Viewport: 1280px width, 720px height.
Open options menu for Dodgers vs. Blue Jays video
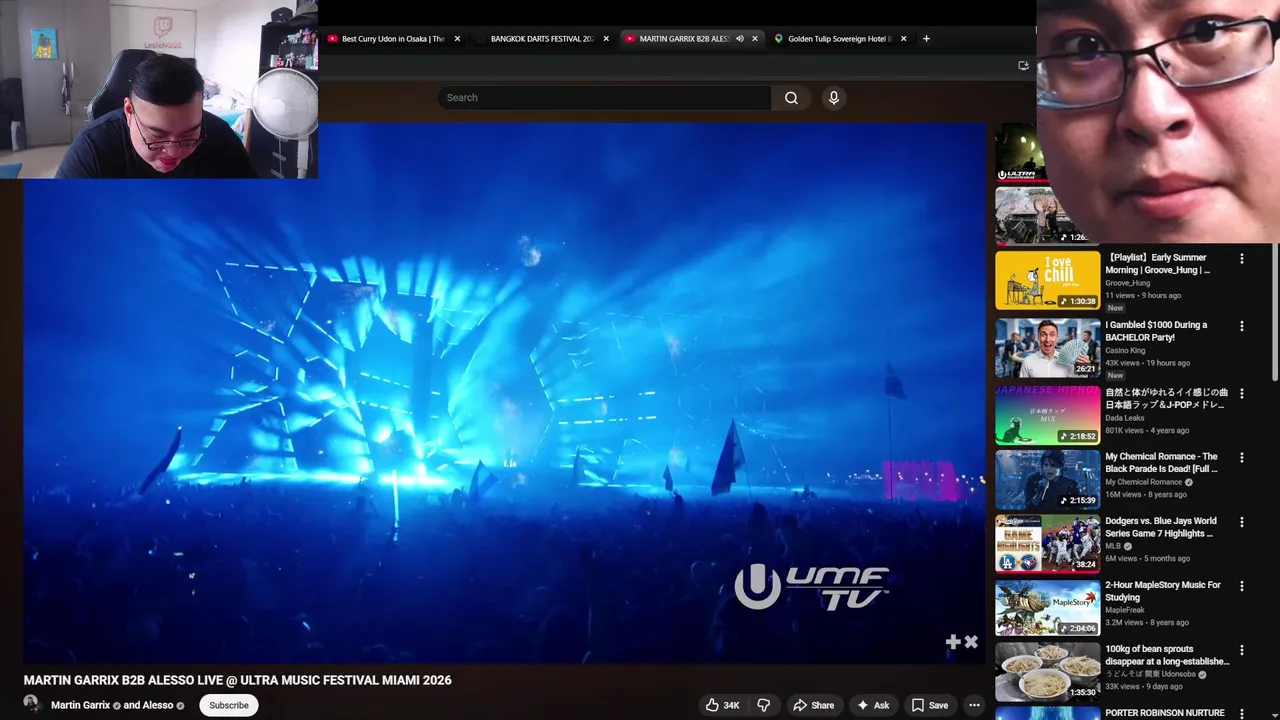pos(1242,522)
